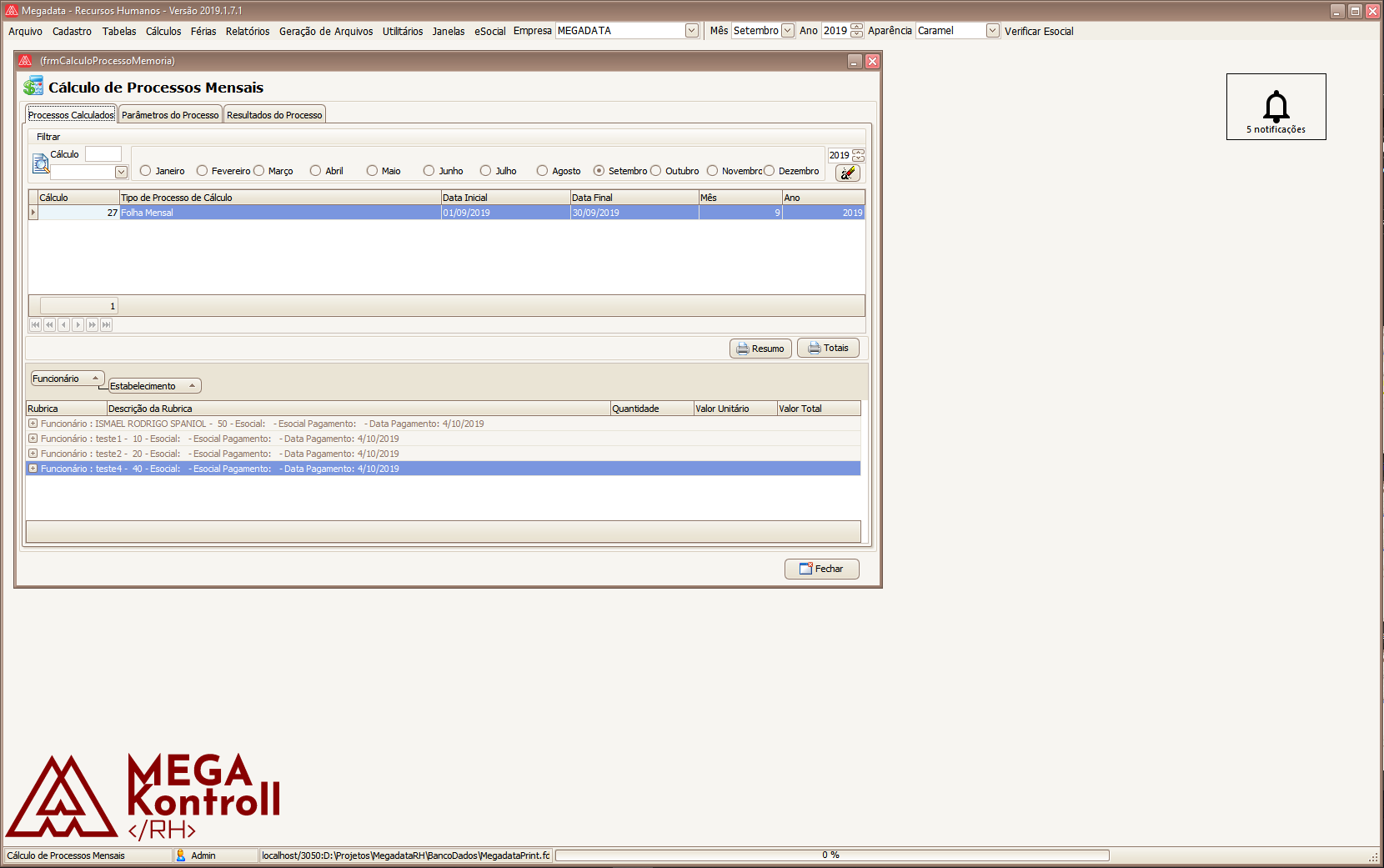Click the Resumo print button
Viewport: 1384px width, 868px height.
760,349
